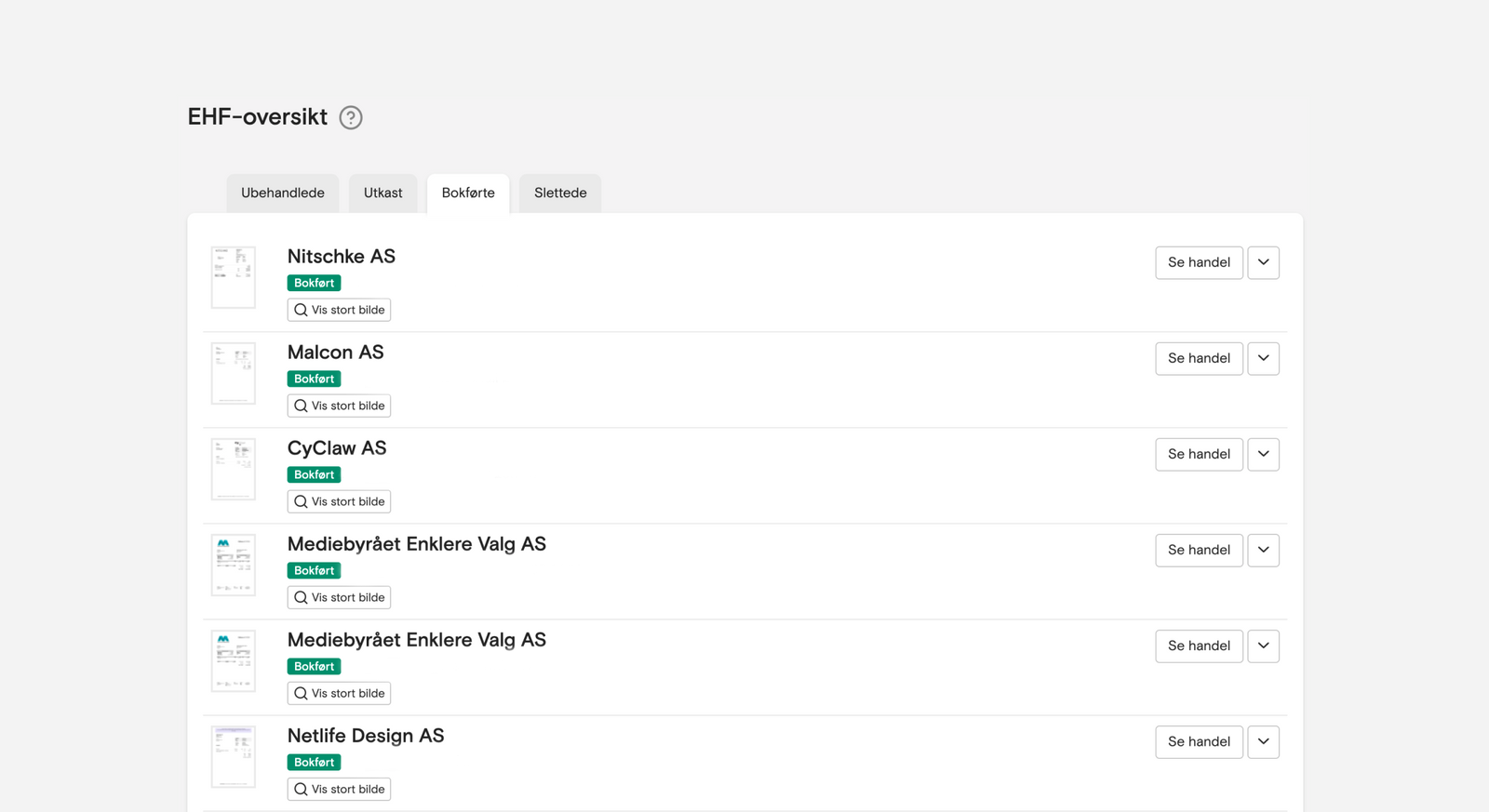The height and width of the screenshot is (812, 1489).
Task: Click the help icon beside EHF-oversikt
Action: [351, 117]
